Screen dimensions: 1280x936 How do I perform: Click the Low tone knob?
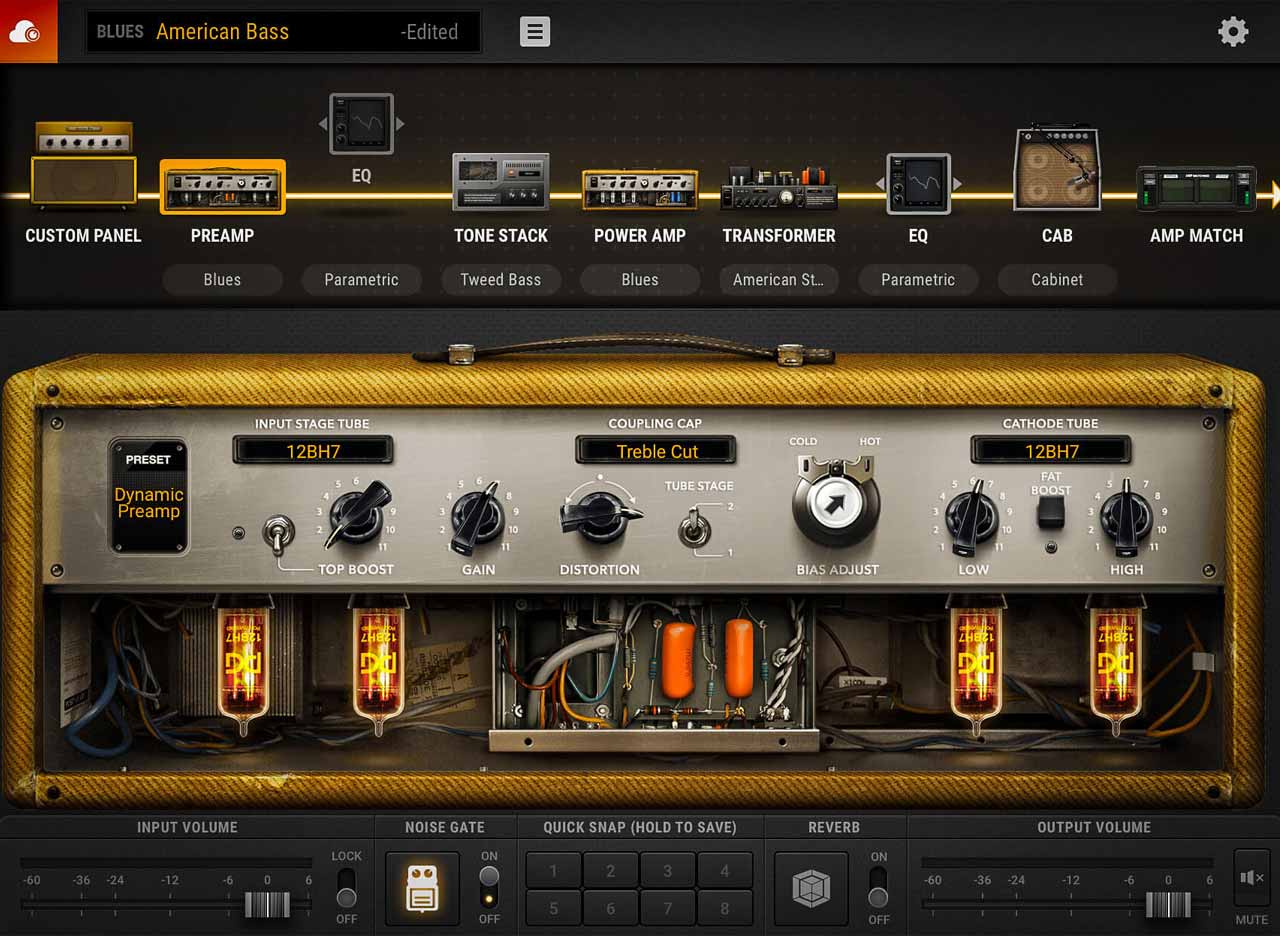(x=971, y=520)
